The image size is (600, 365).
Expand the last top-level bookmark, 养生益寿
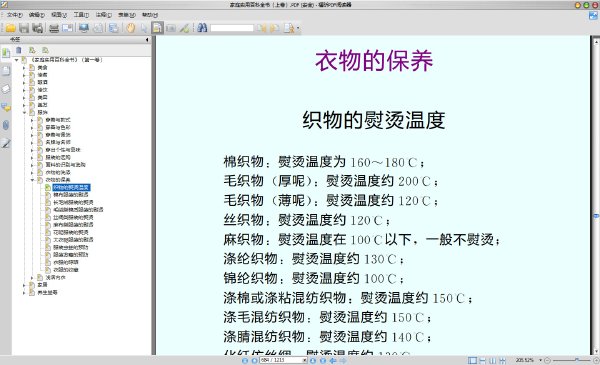[x=24, y=292]
